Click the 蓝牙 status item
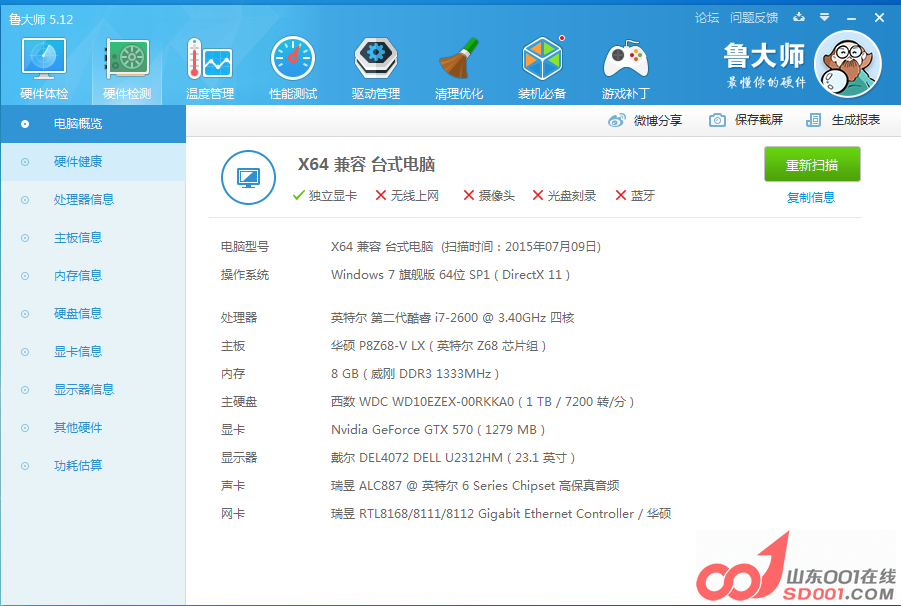 pyautogui.click(x=635, y=196)
